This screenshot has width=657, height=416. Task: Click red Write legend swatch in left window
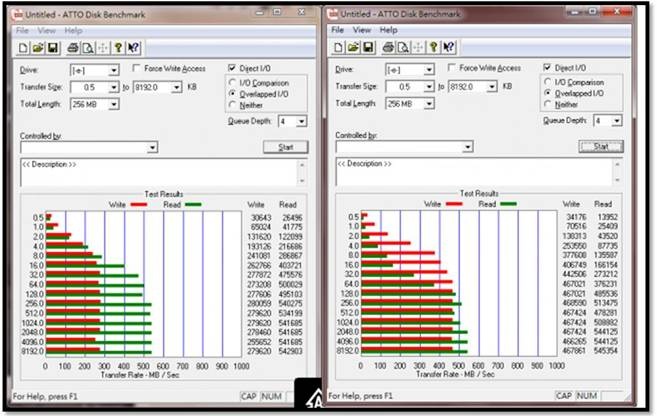(x=139, y=205)
